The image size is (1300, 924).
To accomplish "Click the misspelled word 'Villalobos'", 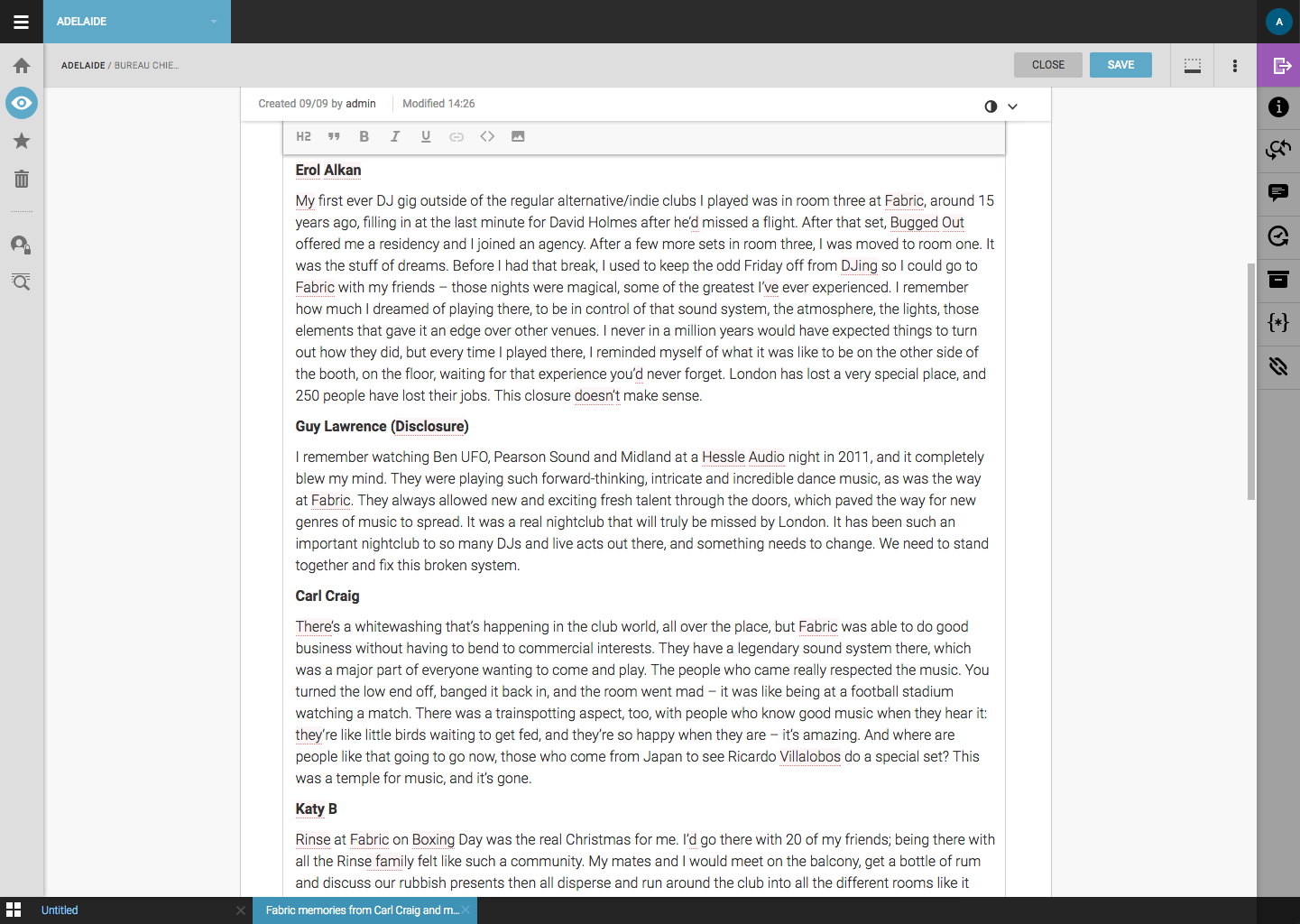I will 810,757.
